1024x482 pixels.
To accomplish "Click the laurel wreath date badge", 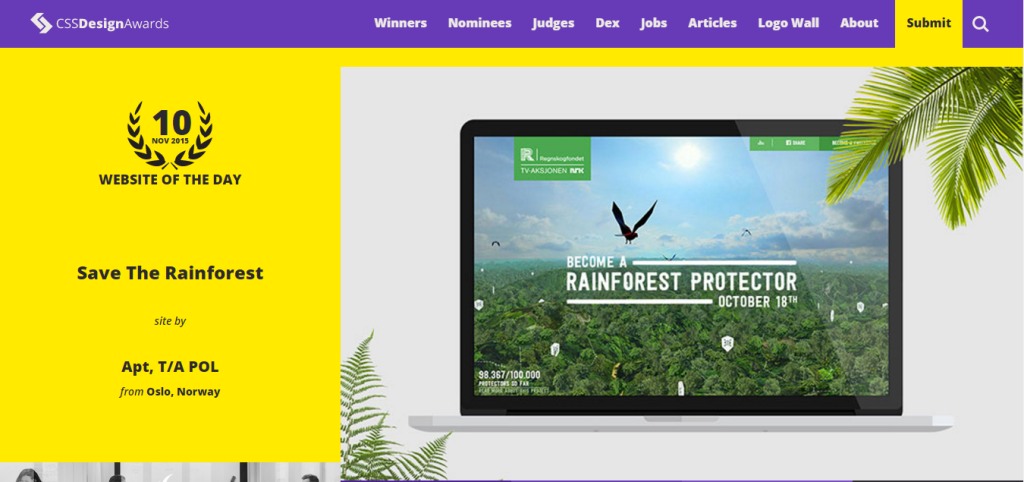I will click(x=170, y=135).
